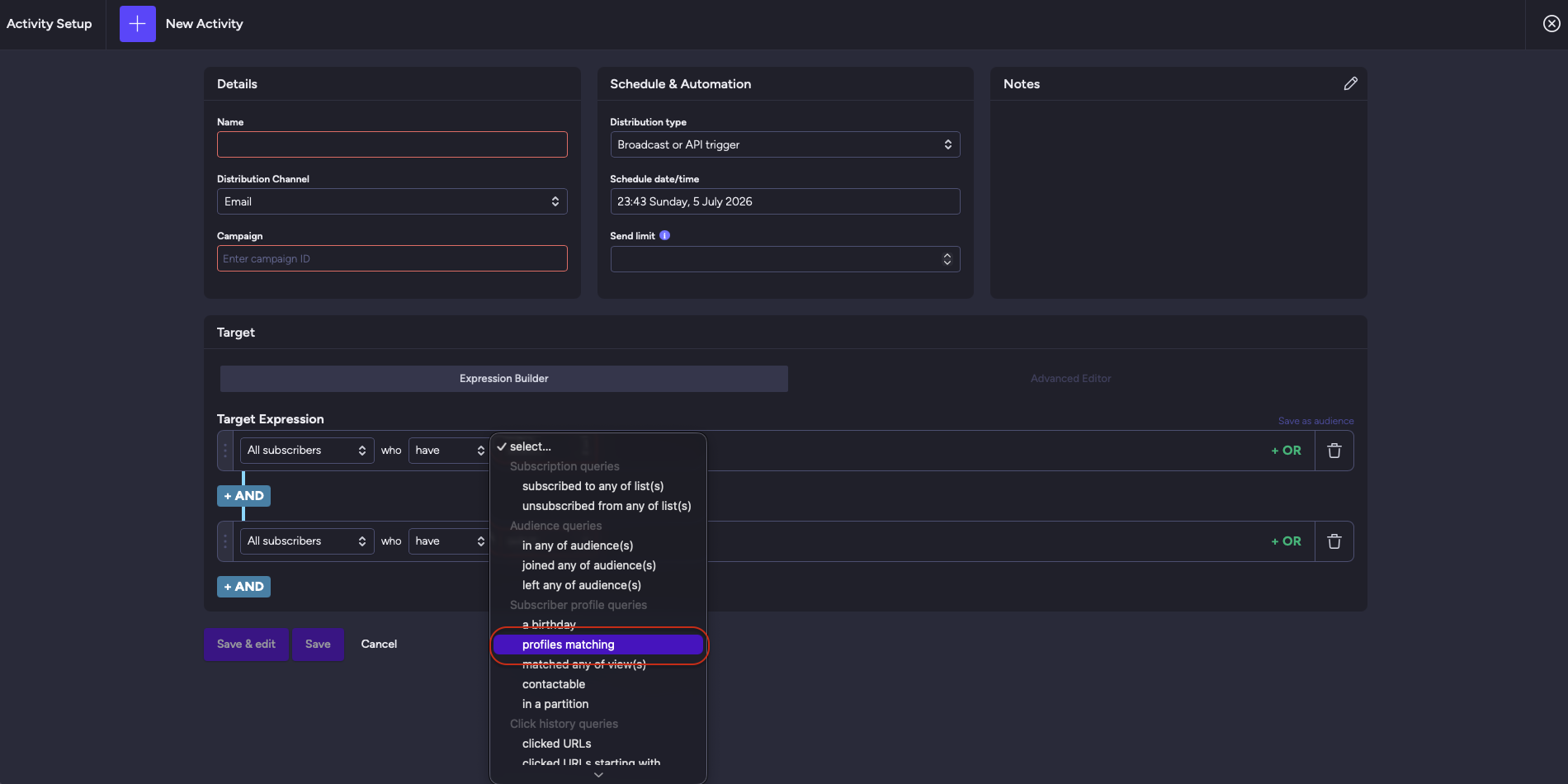Add OR condition to second row

coord(1286,541)
